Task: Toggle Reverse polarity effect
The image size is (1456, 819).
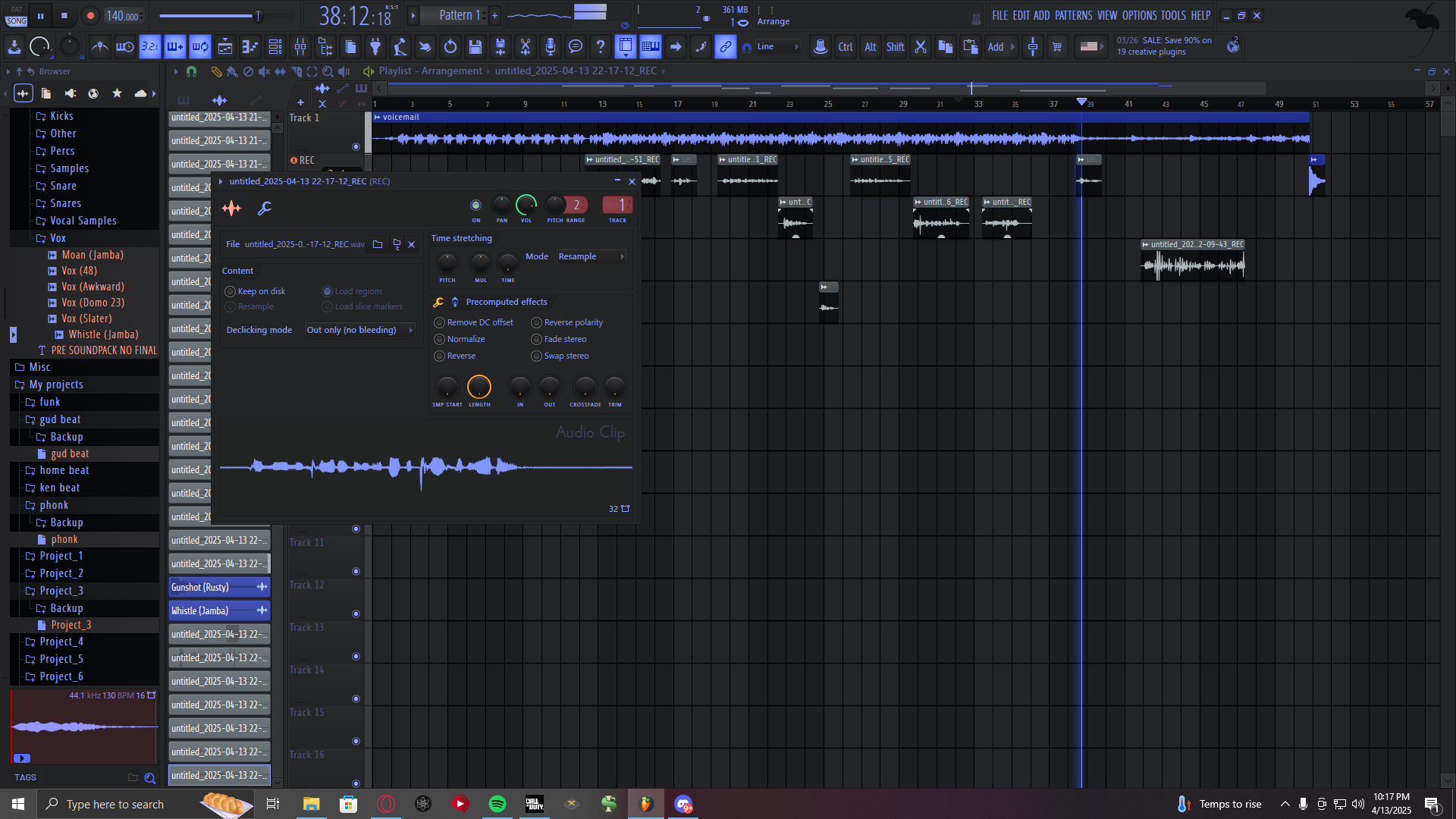Action: pos(537,322)
